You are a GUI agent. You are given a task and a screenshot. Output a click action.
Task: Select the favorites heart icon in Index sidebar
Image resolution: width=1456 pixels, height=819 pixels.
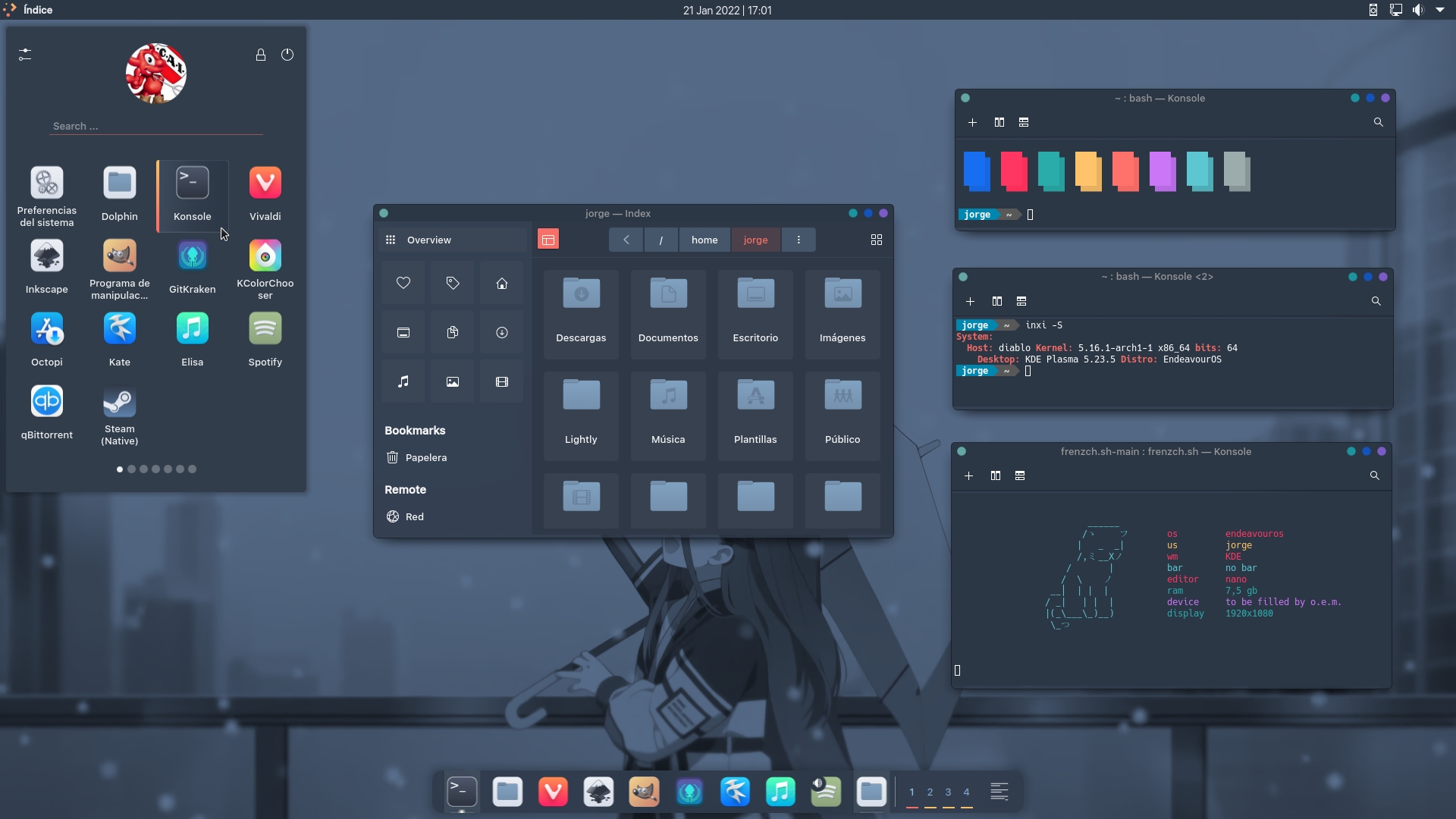pos(403,282)
